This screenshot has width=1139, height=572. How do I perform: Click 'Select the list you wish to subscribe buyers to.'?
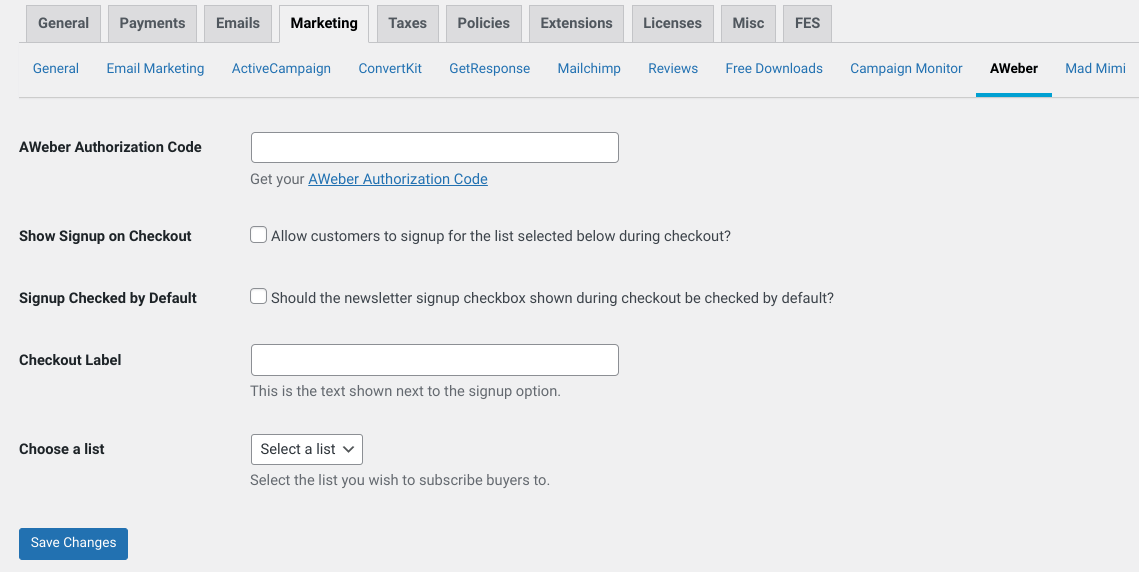(400, 480)
